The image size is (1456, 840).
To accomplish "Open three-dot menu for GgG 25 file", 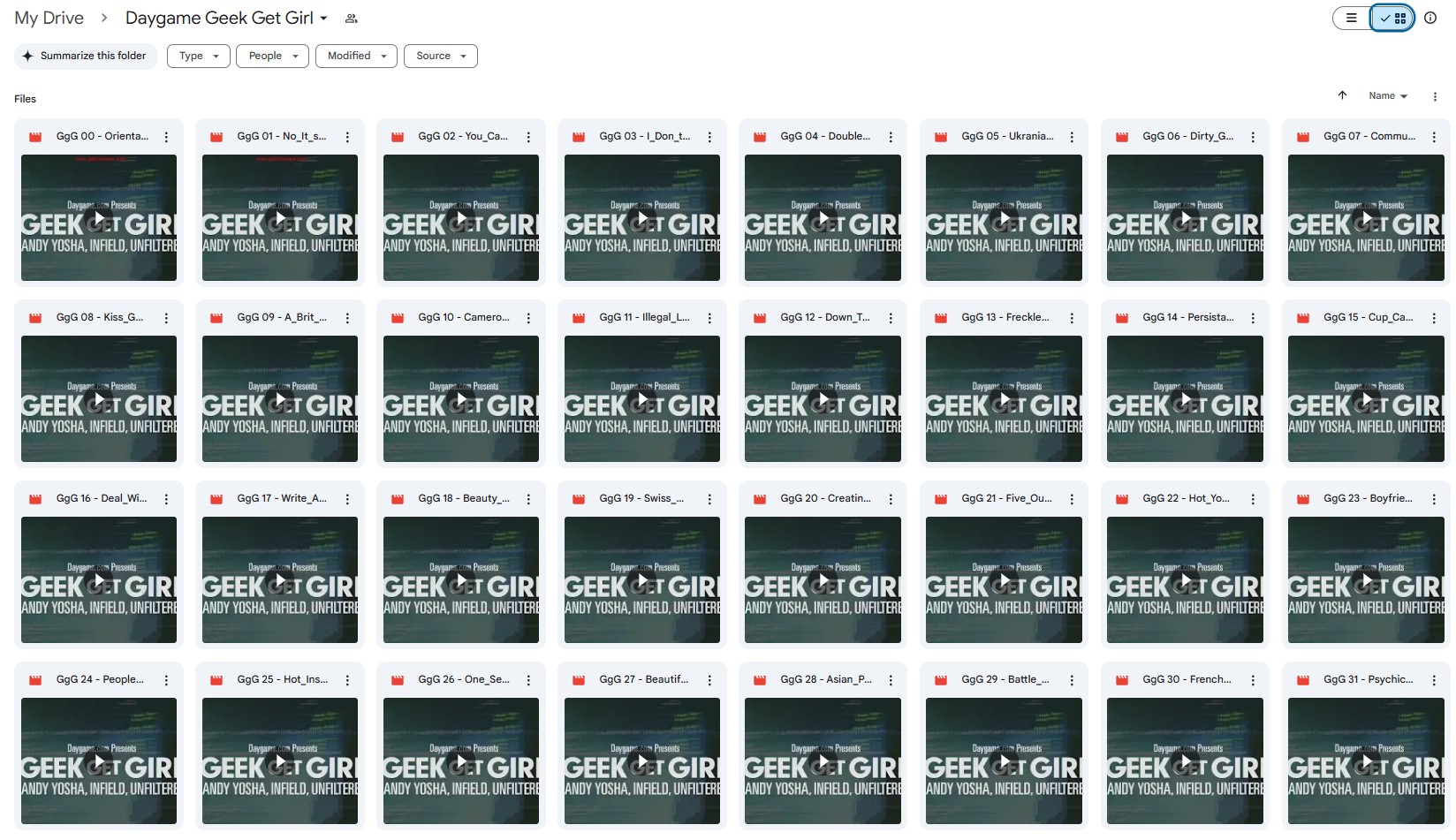I will point(347,680).
